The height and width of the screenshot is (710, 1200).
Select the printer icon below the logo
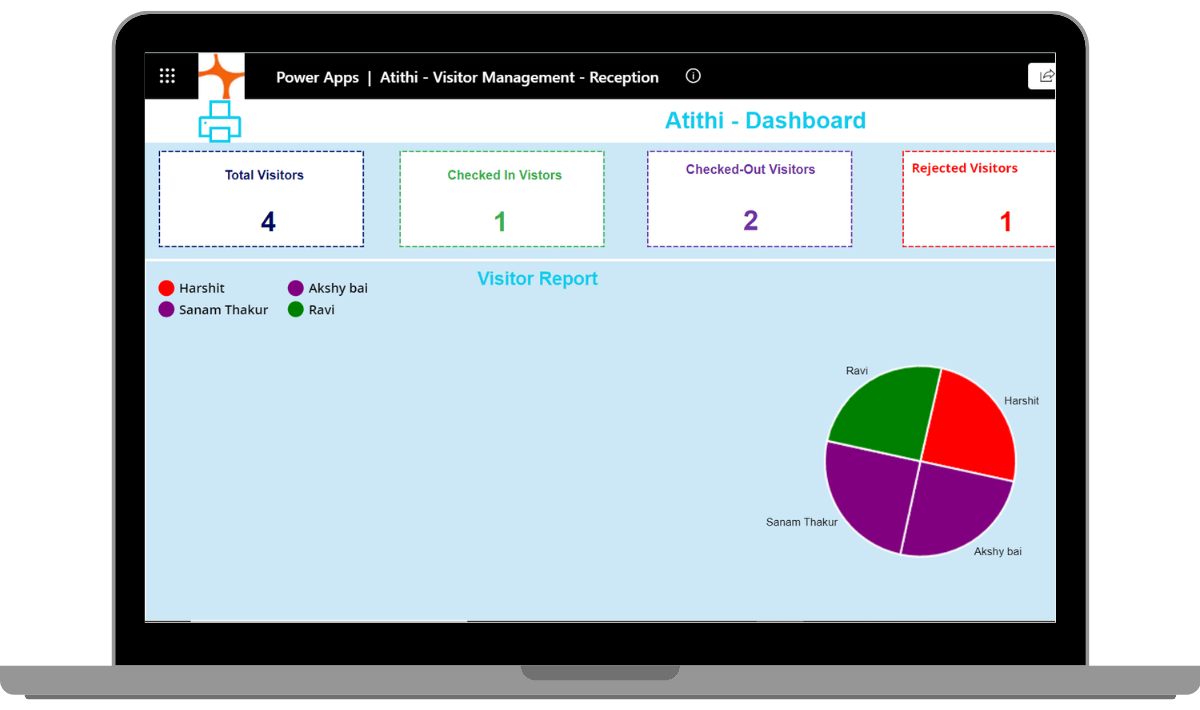pos(222,122)
